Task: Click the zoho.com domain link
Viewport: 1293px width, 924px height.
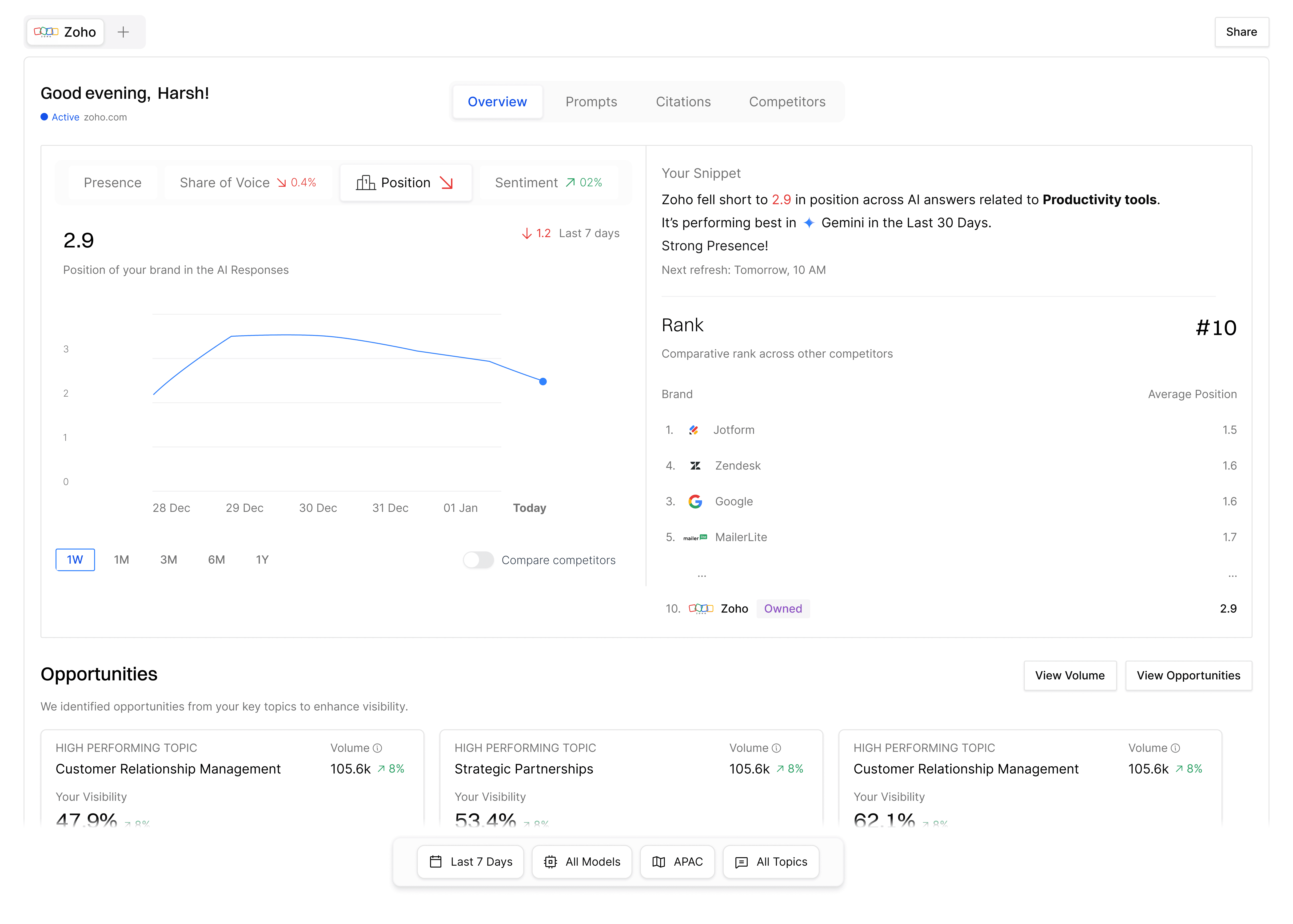Action: [105, 117]
